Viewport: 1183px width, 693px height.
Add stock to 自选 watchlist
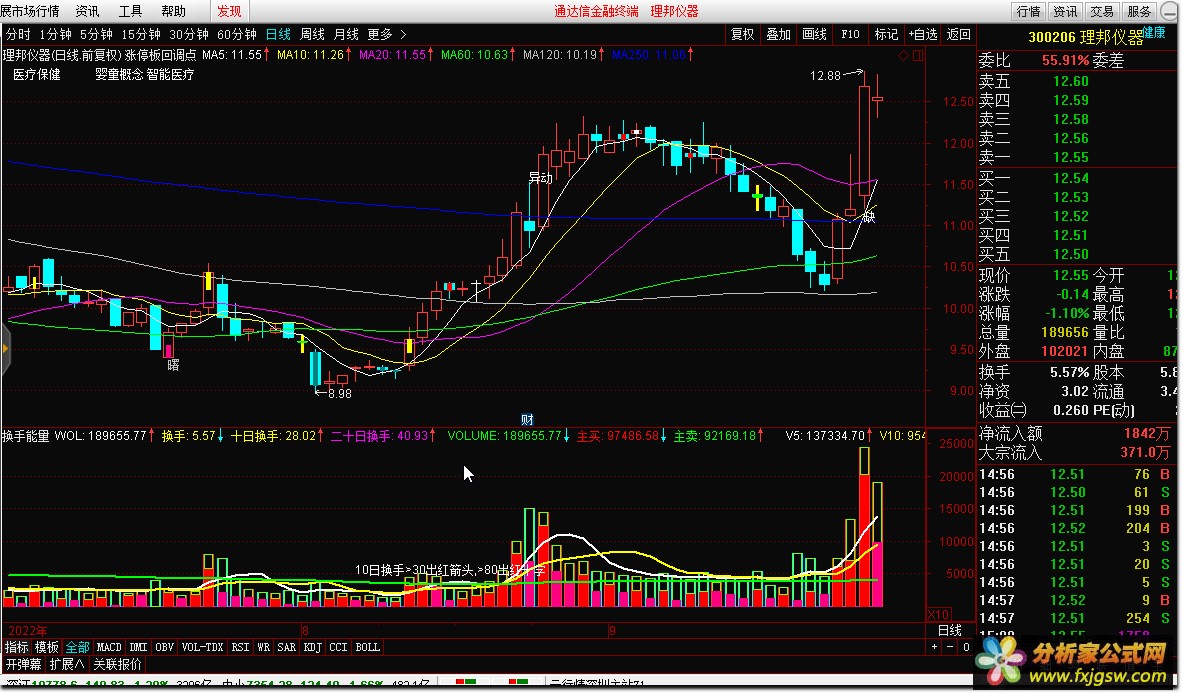click(x=923, y=34)
